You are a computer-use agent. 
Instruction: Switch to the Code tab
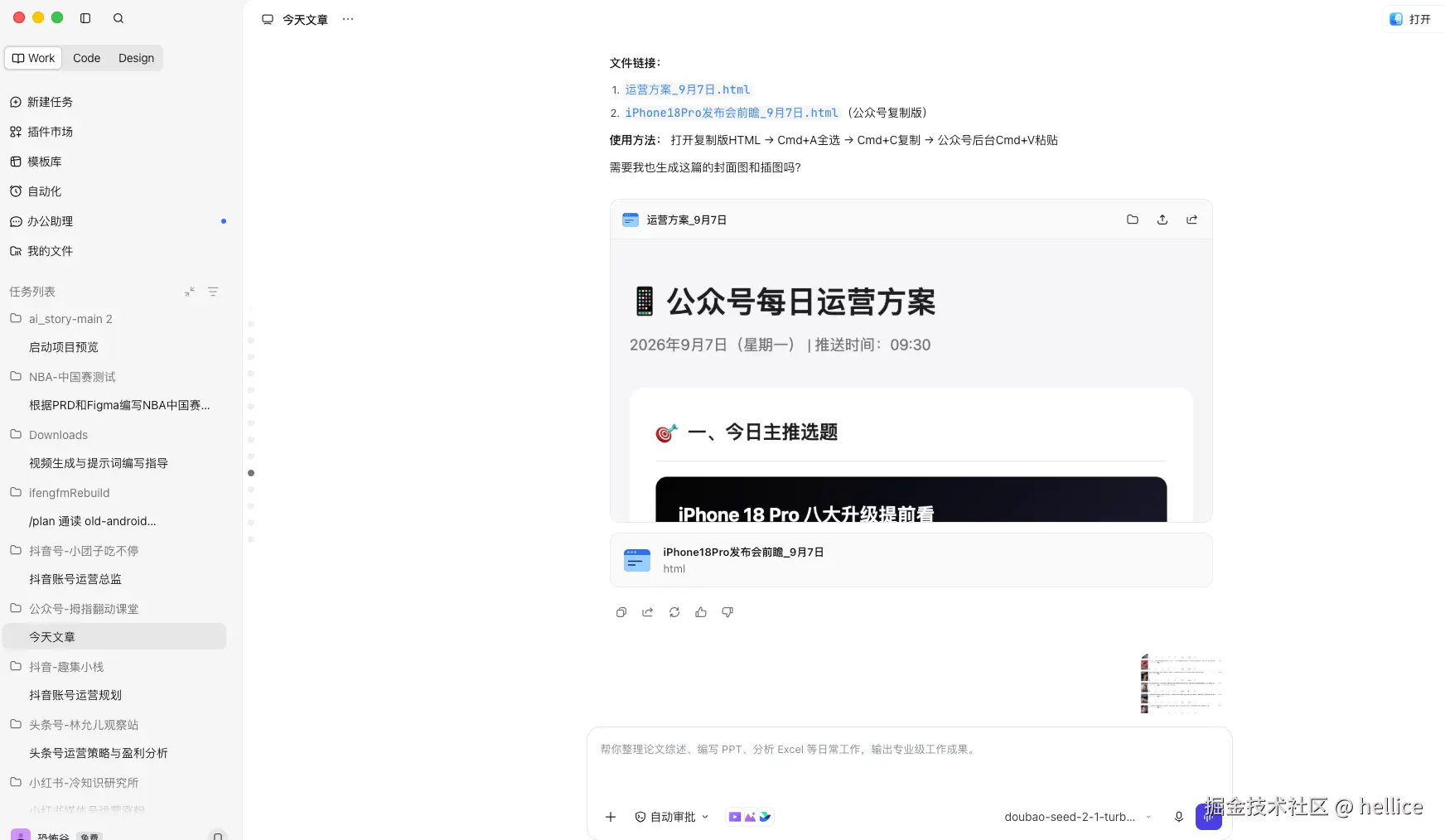pyautogui.click(x=86, y=58)
